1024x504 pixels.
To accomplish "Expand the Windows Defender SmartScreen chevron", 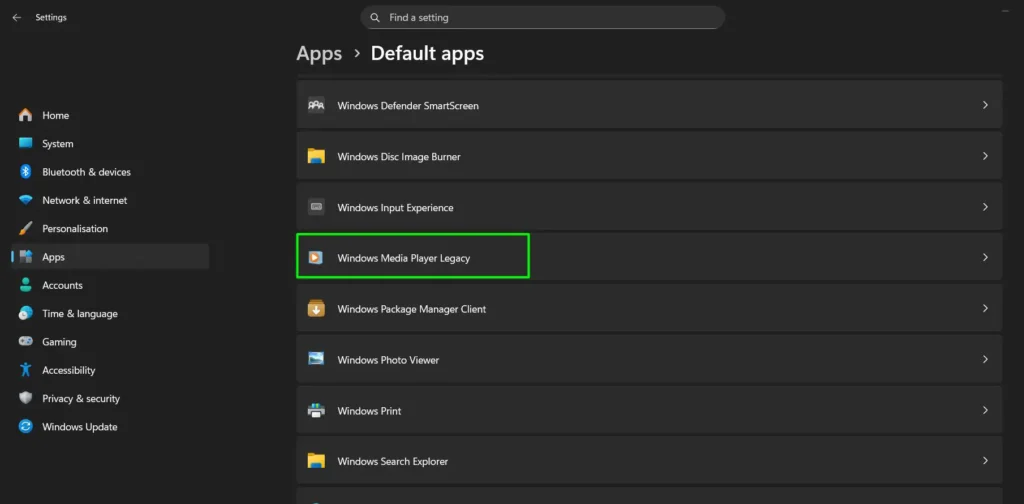I will (x=985, y=105).
